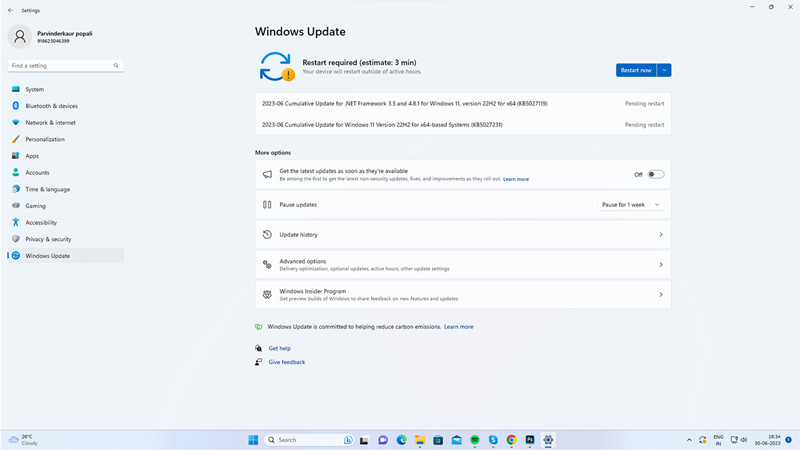The image size is (800, 450).
Task: Click the megaphone icon for latest updates
Action: tap(267, 174)
